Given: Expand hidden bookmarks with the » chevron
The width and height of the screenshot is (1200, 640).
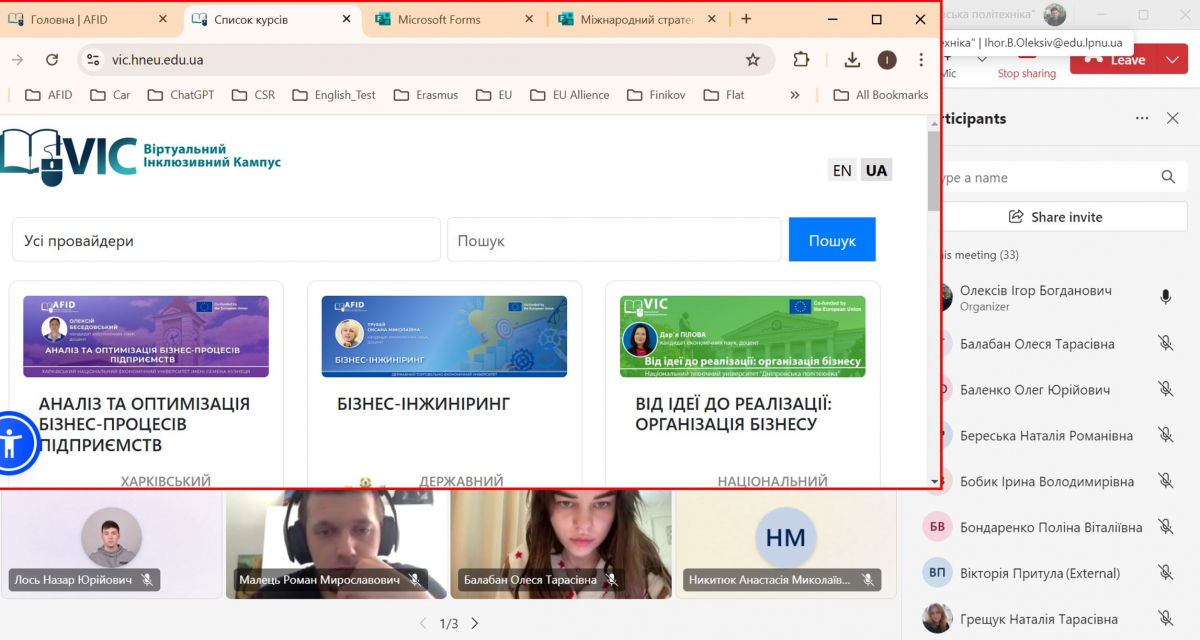Looking at the screenshot, I should pos(793,94).
